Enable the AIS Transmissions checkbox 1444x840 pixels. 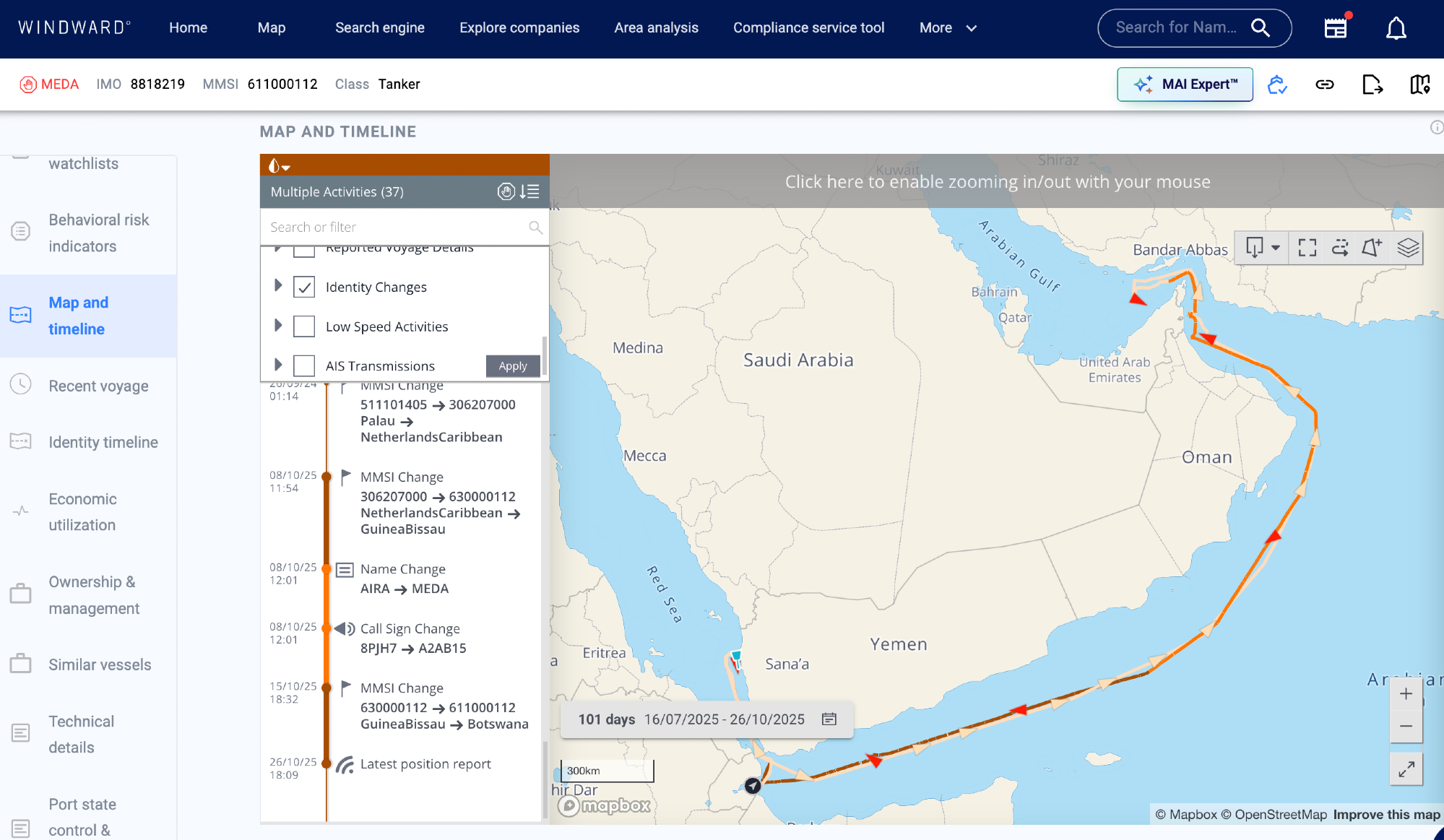tap(304, 365)
